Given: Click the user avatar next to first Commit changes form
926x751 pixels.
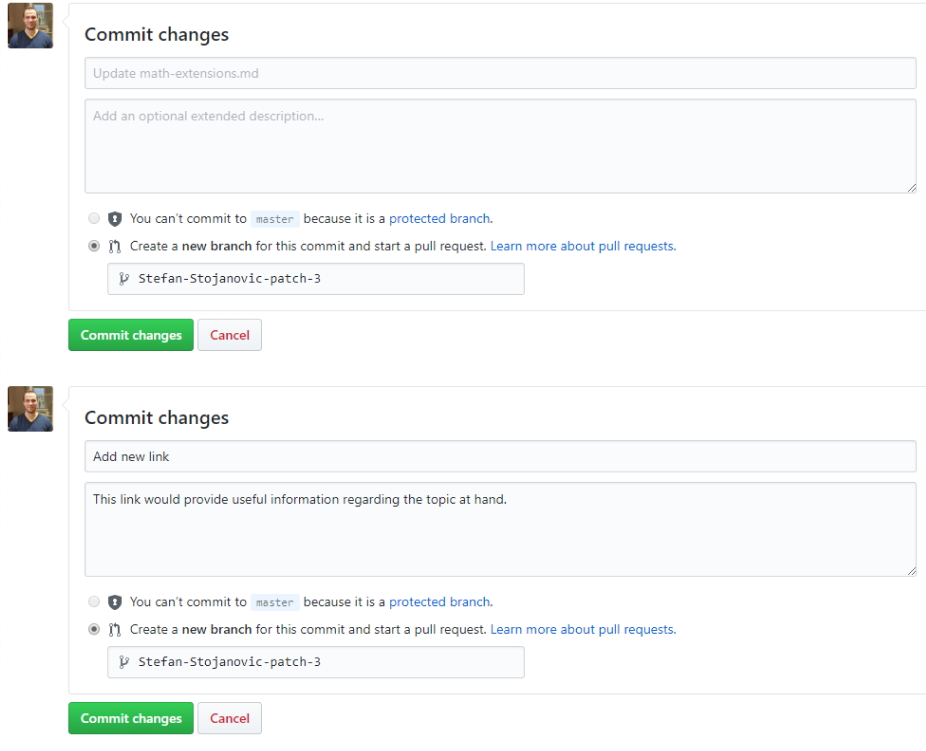Looking at the screenshot, I should click(30, 25).
